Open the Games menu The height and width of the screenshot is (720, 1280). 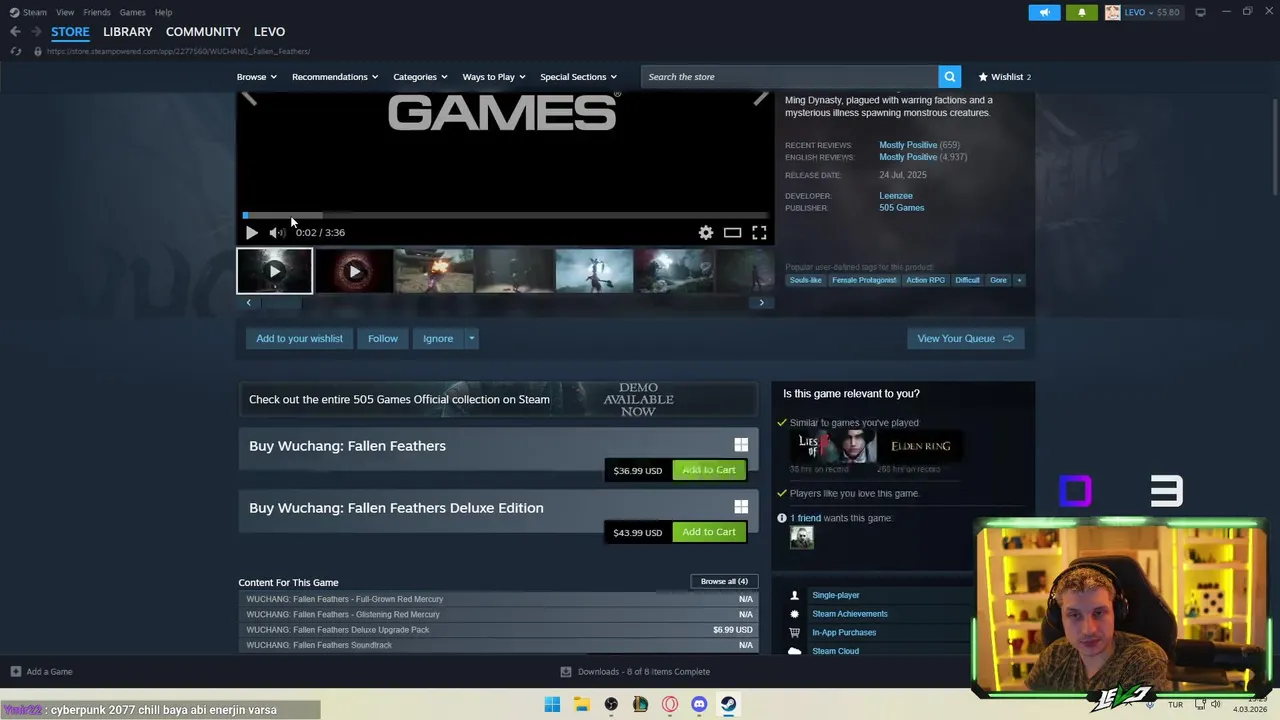(x=132, y=12)
